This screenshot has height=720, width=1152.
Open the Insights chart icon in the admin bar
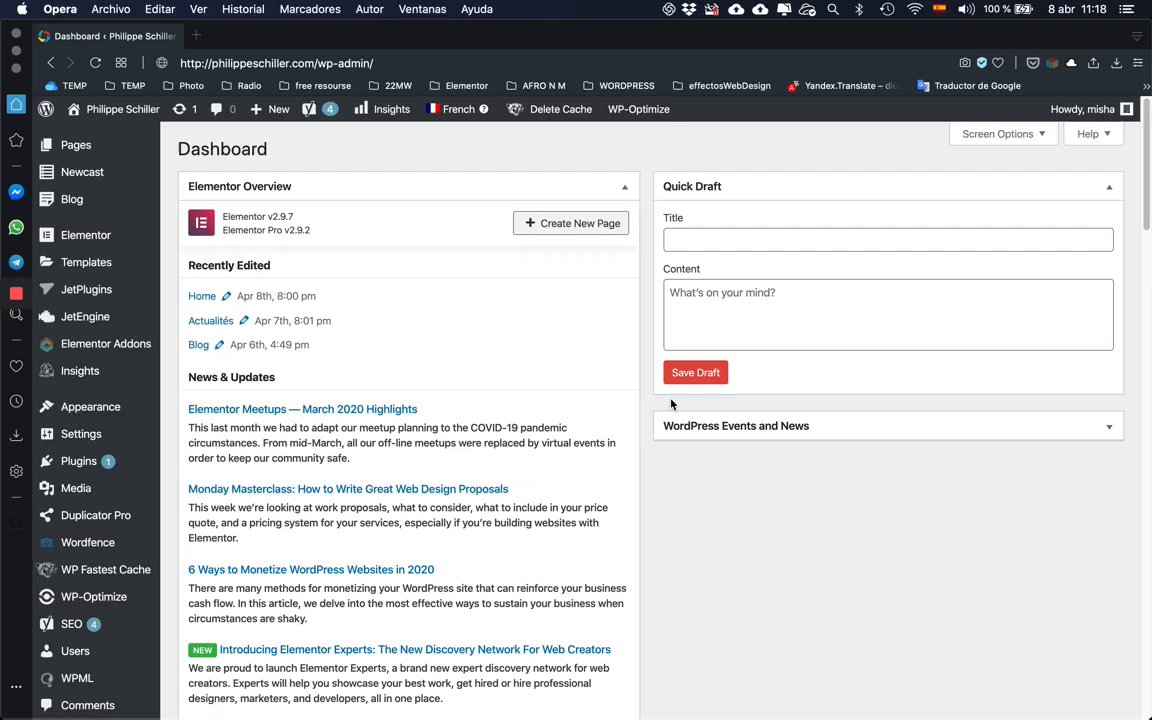point(361,108)
